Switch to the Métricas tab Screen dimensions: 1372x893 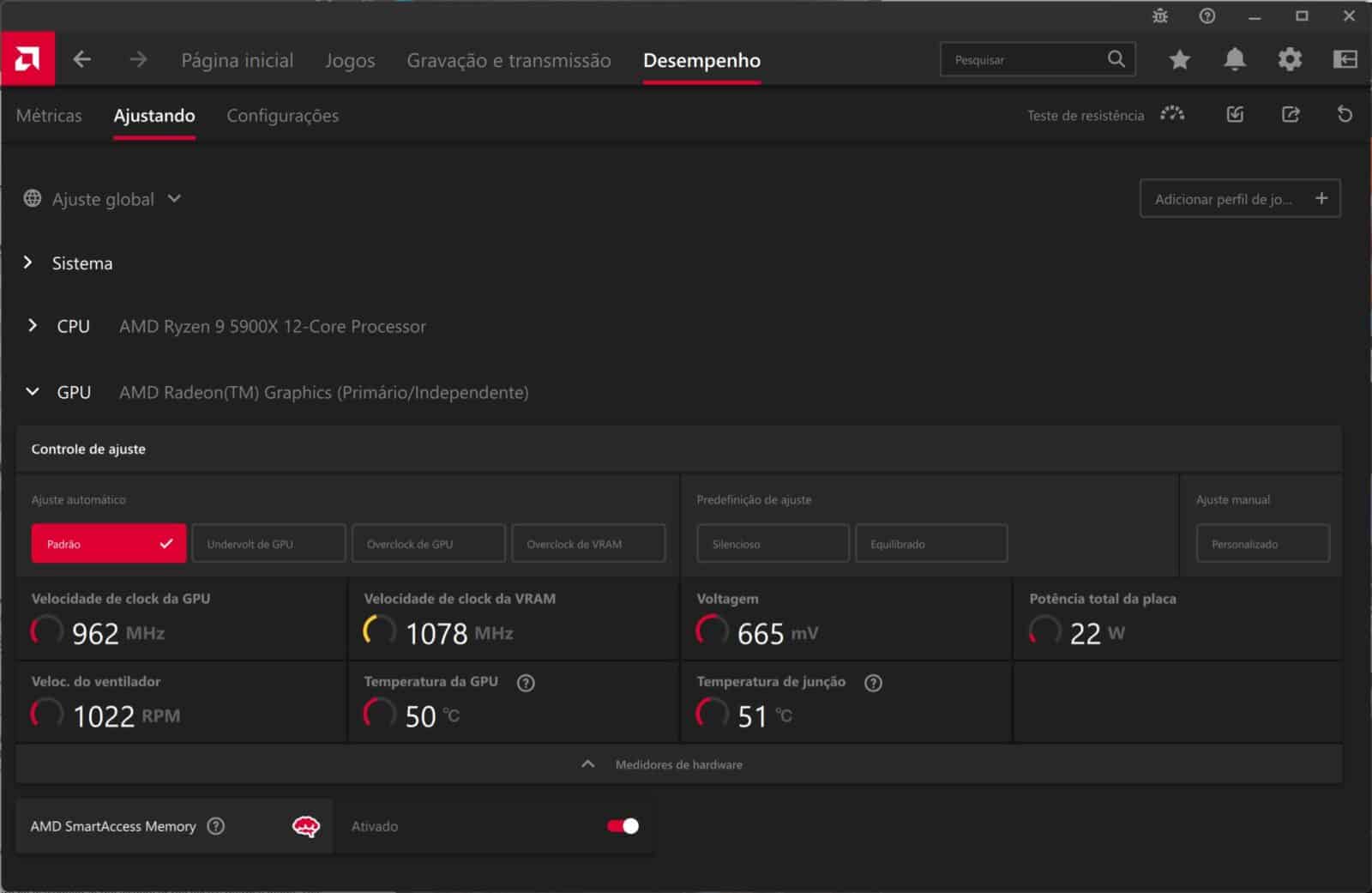(49, 115)
